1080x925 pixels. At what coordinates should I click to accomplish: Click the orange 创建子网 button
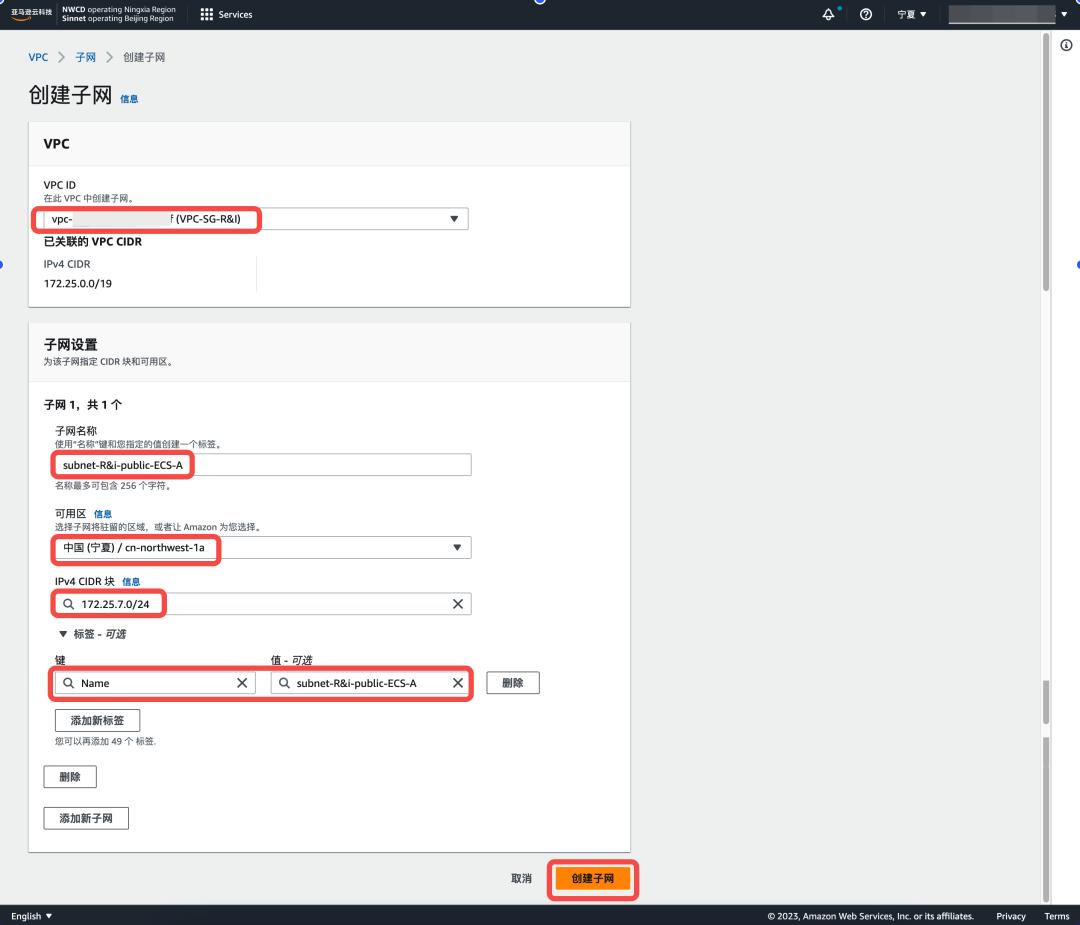coord(592,879)
